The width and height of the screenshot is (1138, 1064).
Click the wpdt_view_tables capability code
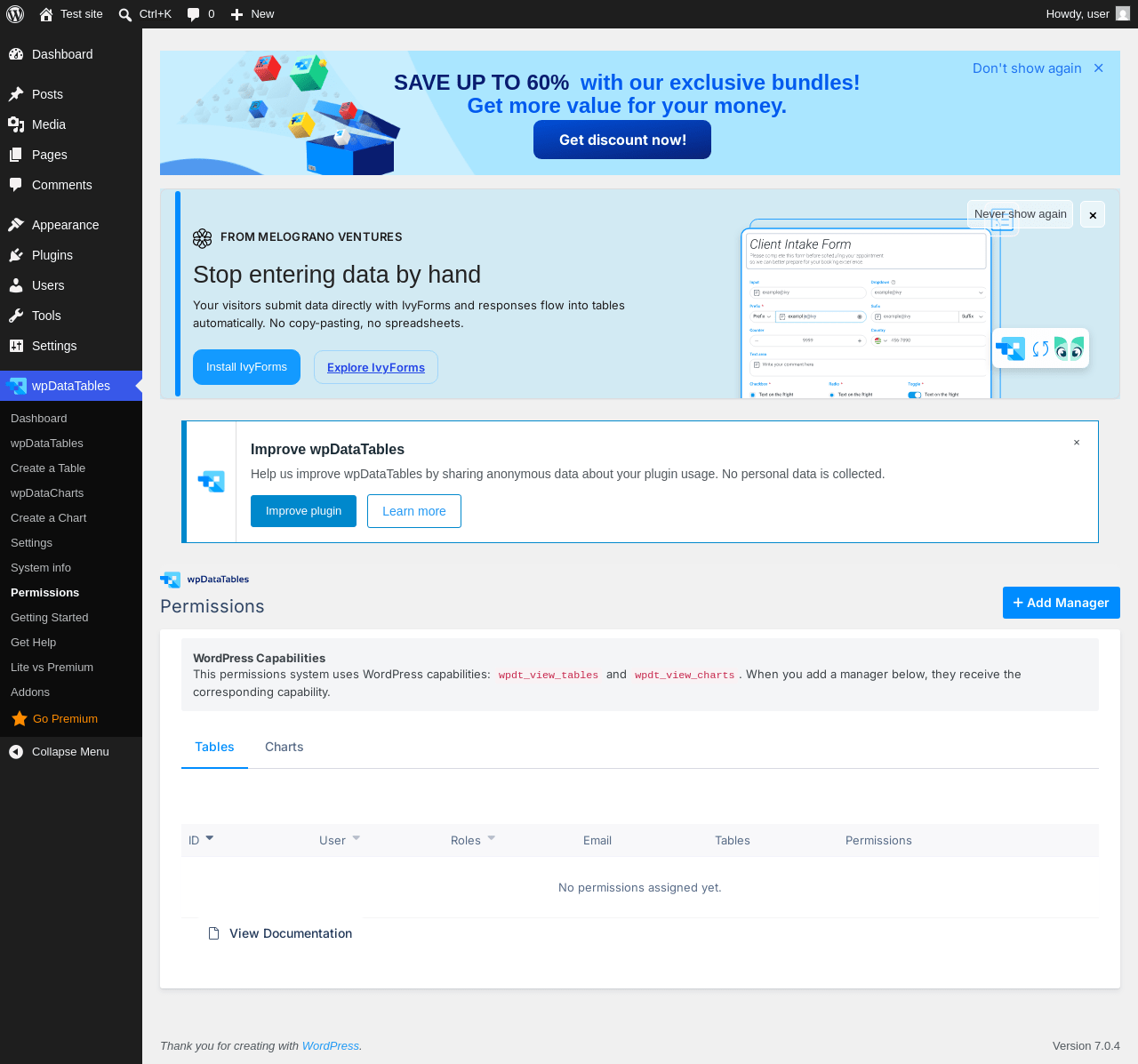pos(549,675)
